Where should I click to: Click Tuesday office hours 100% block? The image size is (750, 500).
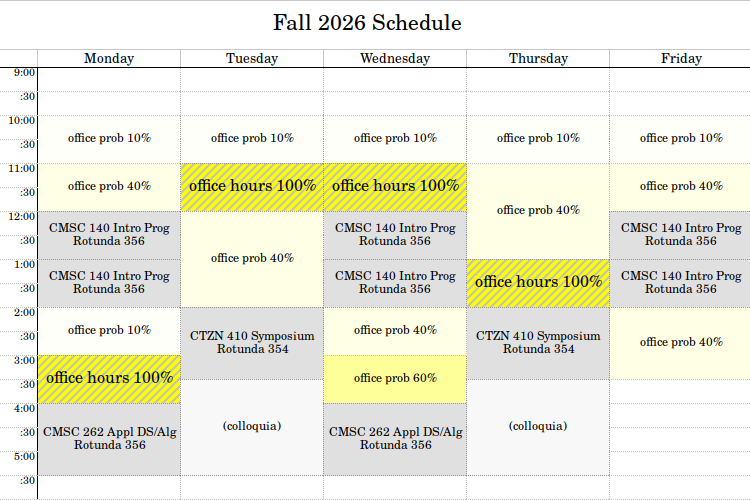(252, 187)
